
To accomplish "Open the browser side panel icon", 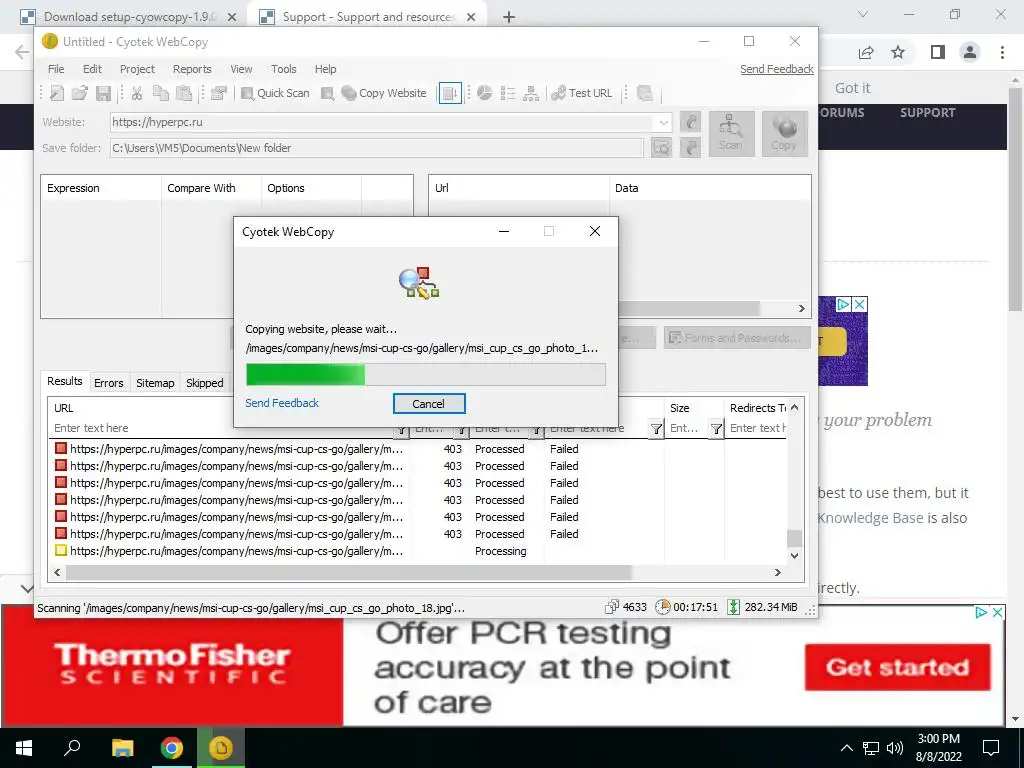I will [x=938, y=52].
